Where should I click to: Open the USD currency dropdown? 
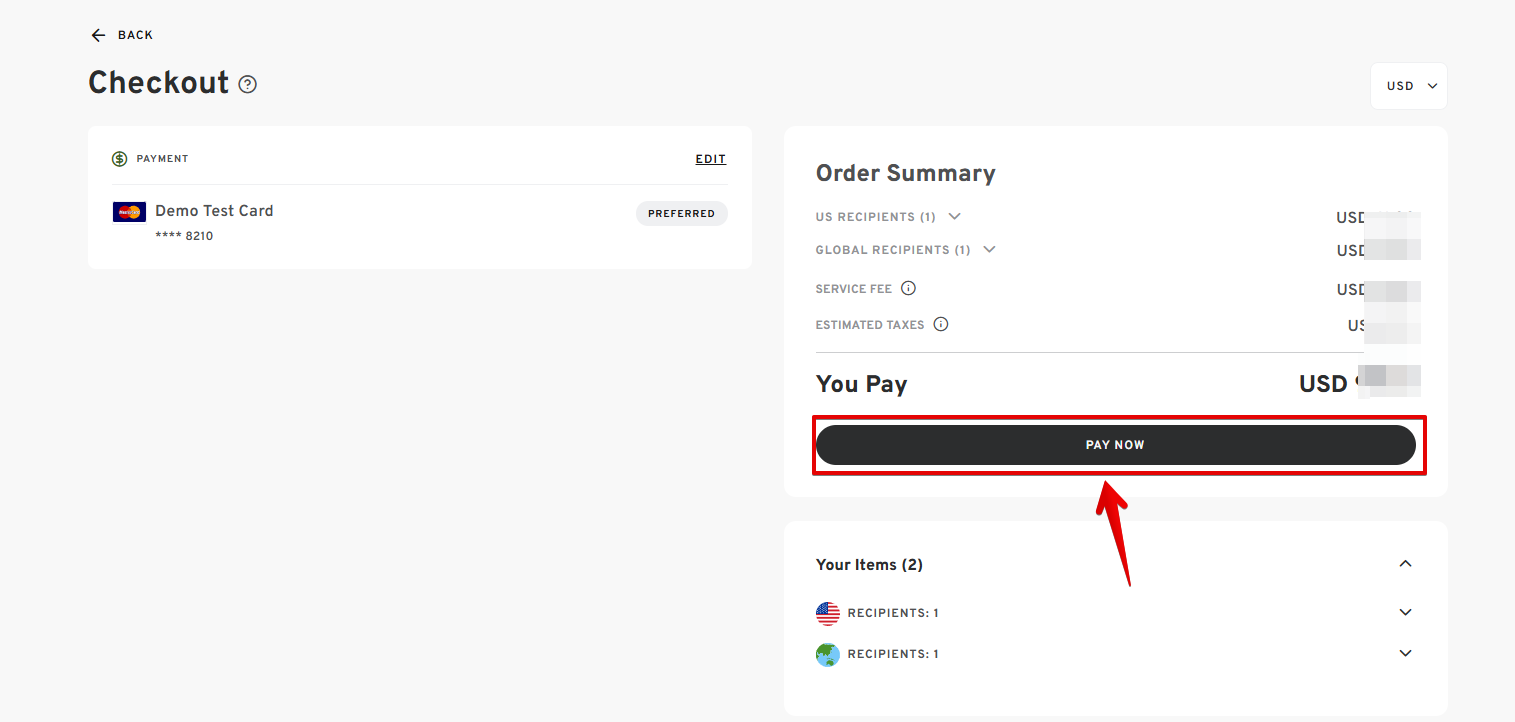[1409, 86]
